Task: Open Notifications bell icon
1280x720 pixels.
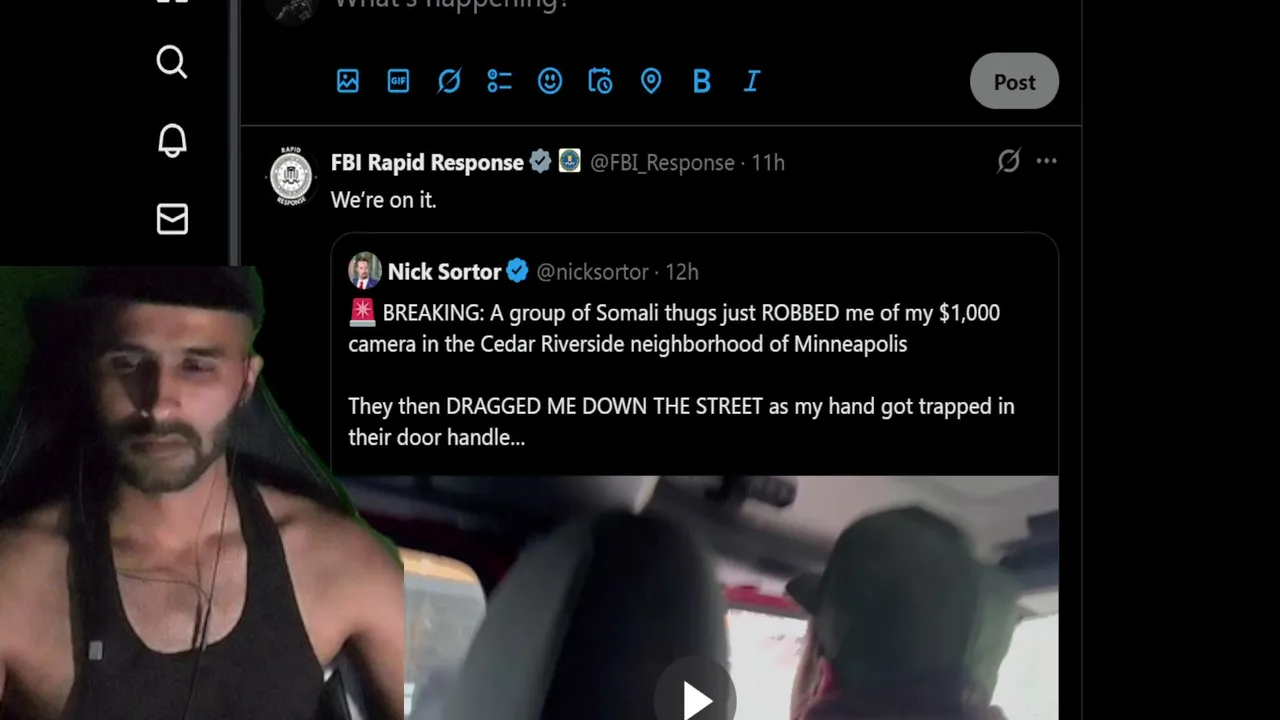Action: click(x=172, y=140)
